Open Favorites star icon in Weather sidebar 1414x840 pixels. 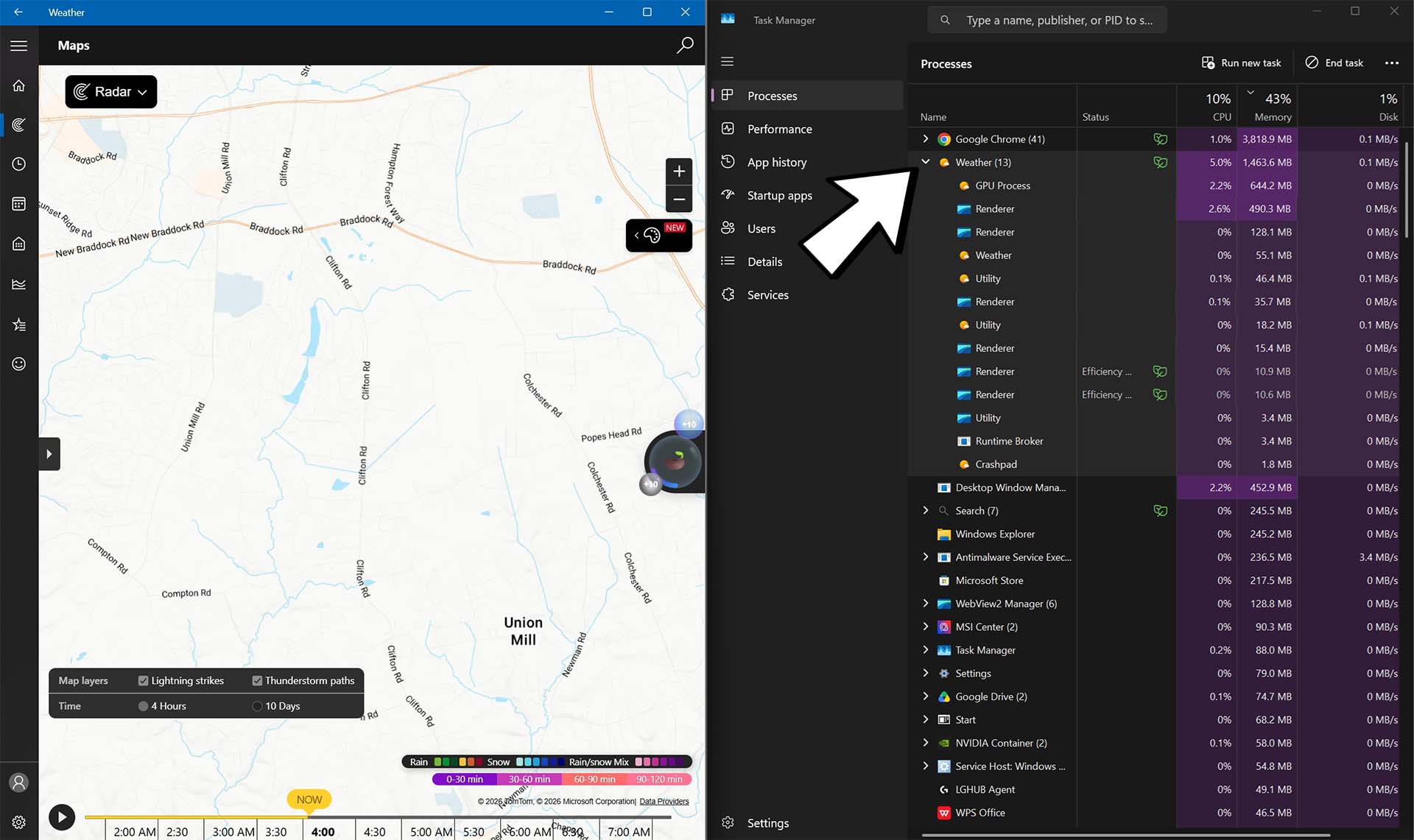[19, 324]
